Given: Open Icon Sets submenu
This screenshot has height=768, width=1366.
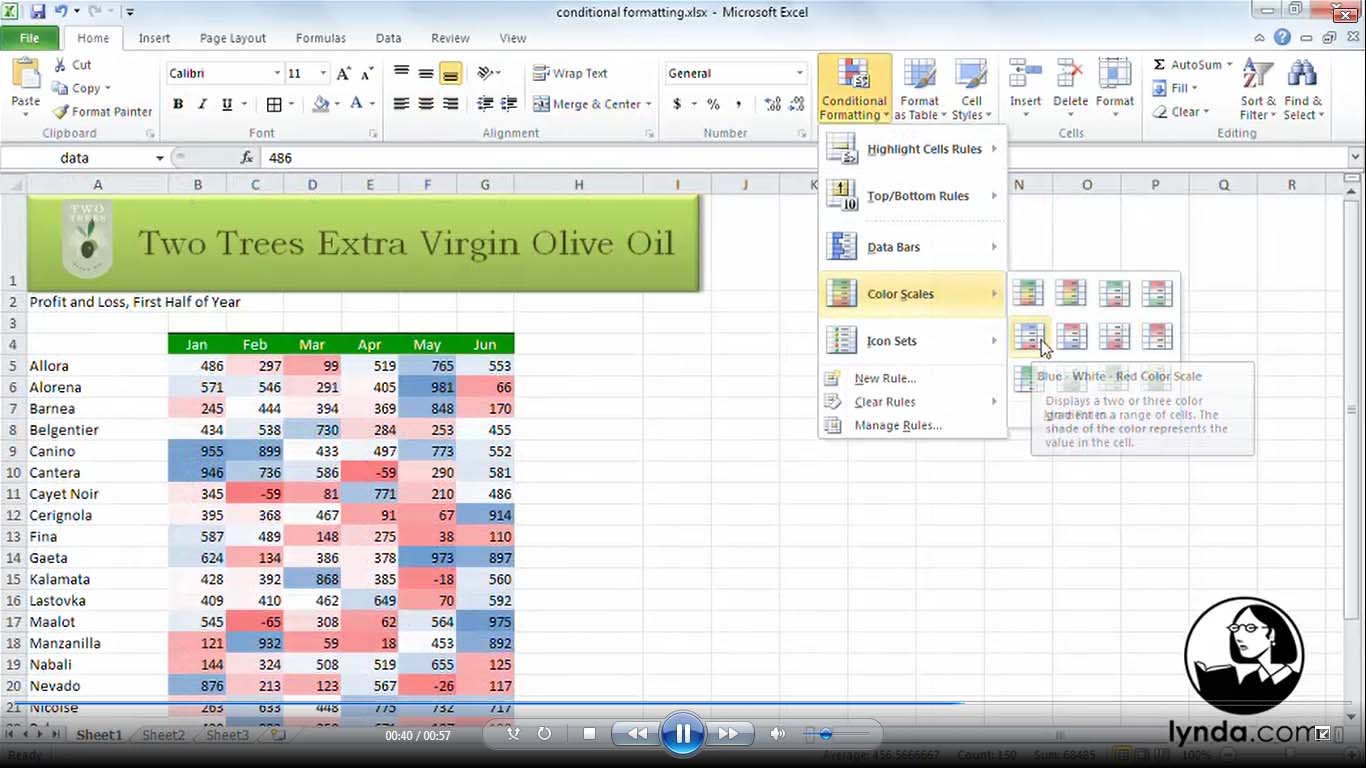Looking at the screenshot, I should pyautogui.click(x=912, y=341).
